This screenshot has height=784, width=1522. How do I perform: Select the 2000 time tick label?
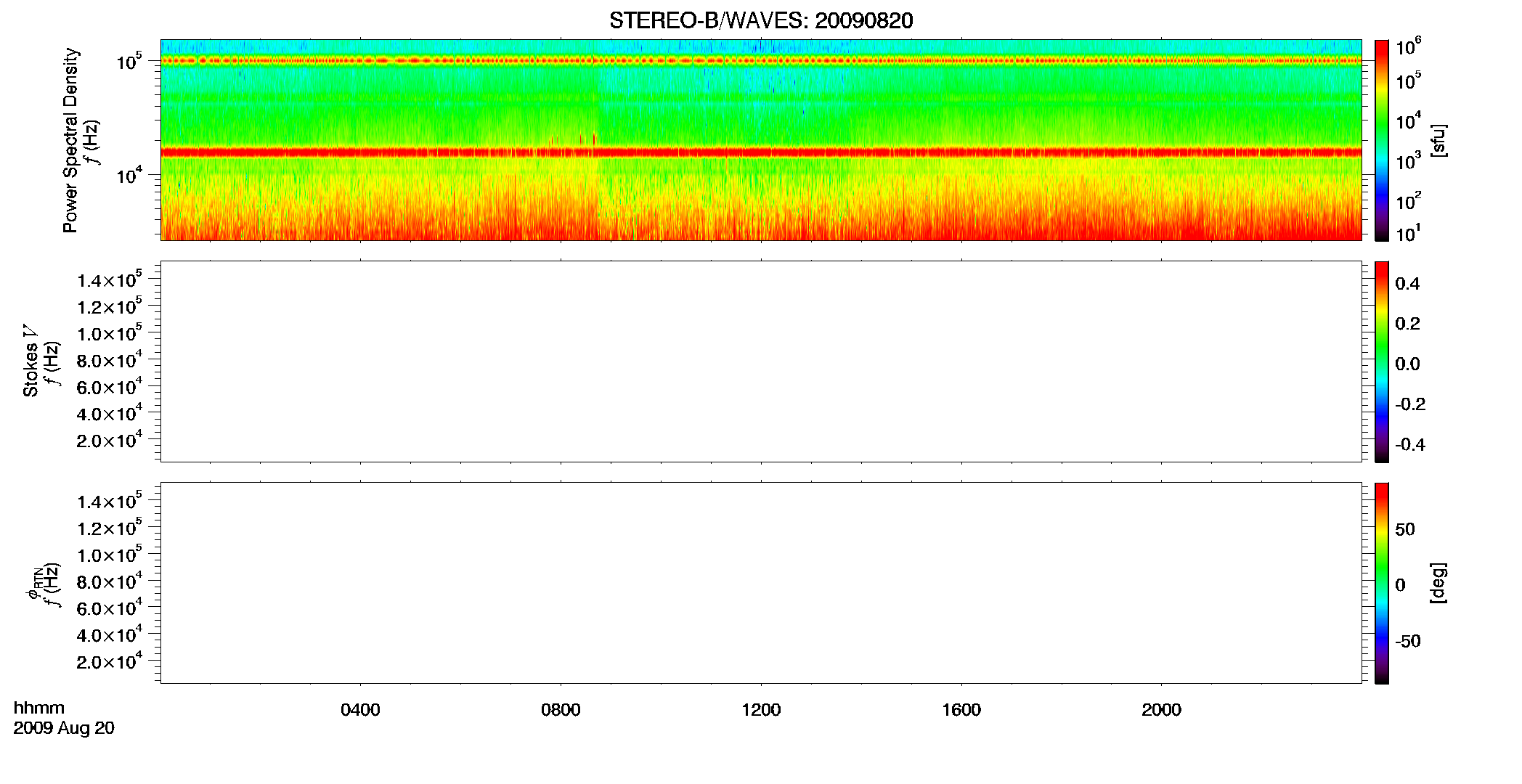click(x=1161, y=710)
